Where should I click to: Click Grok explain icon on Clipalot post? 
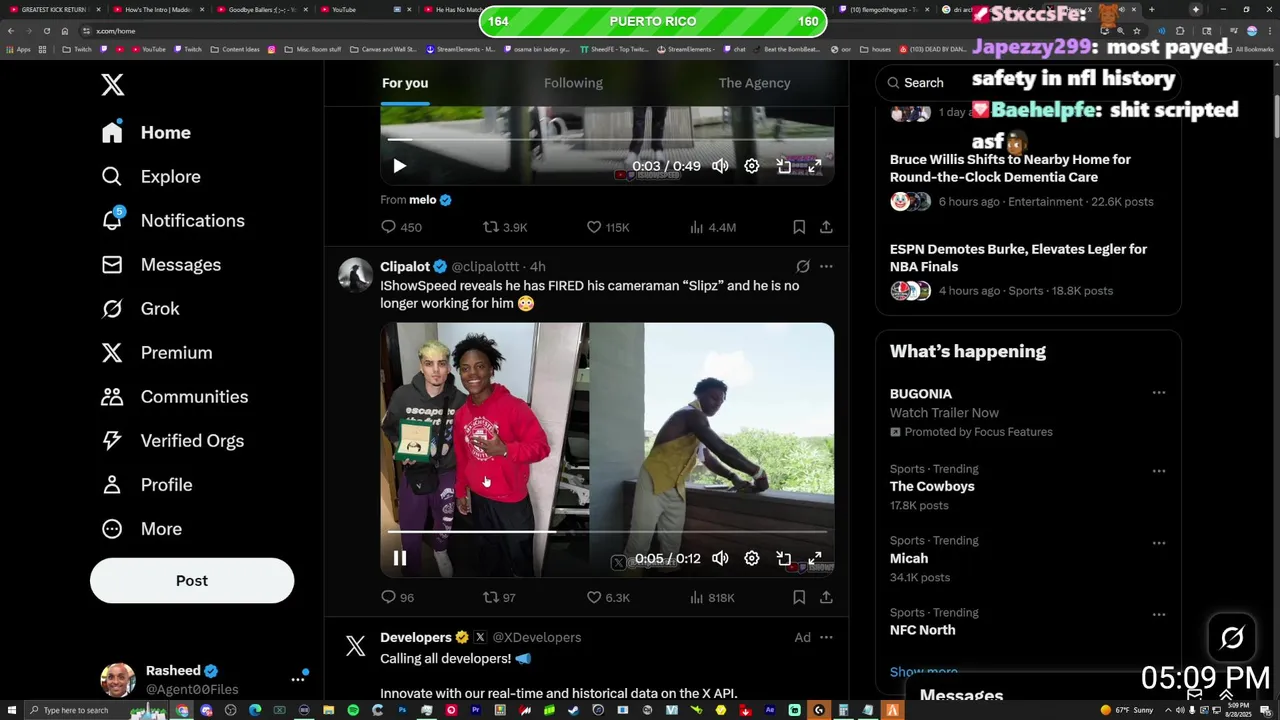803,266
